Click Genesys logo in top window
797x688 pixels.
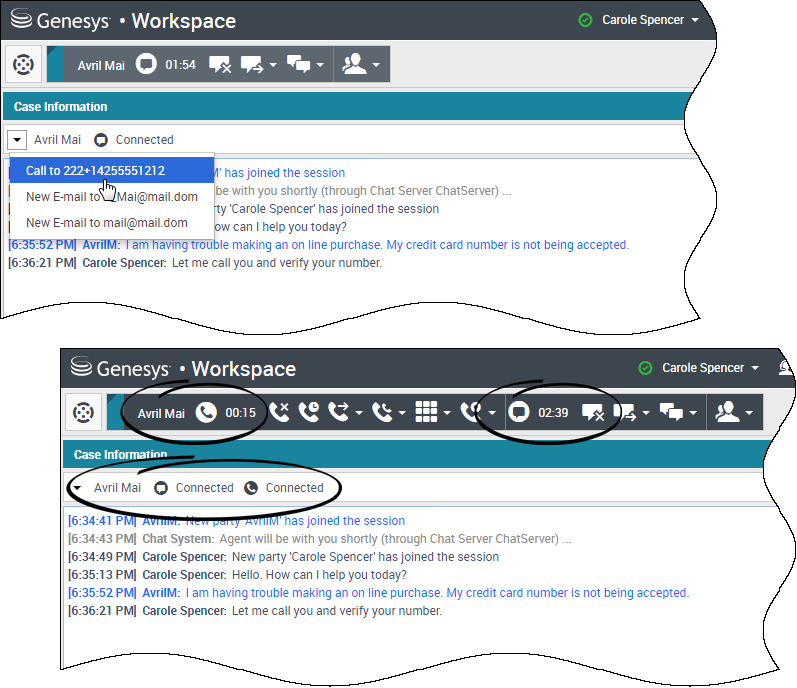click(60, 20)
